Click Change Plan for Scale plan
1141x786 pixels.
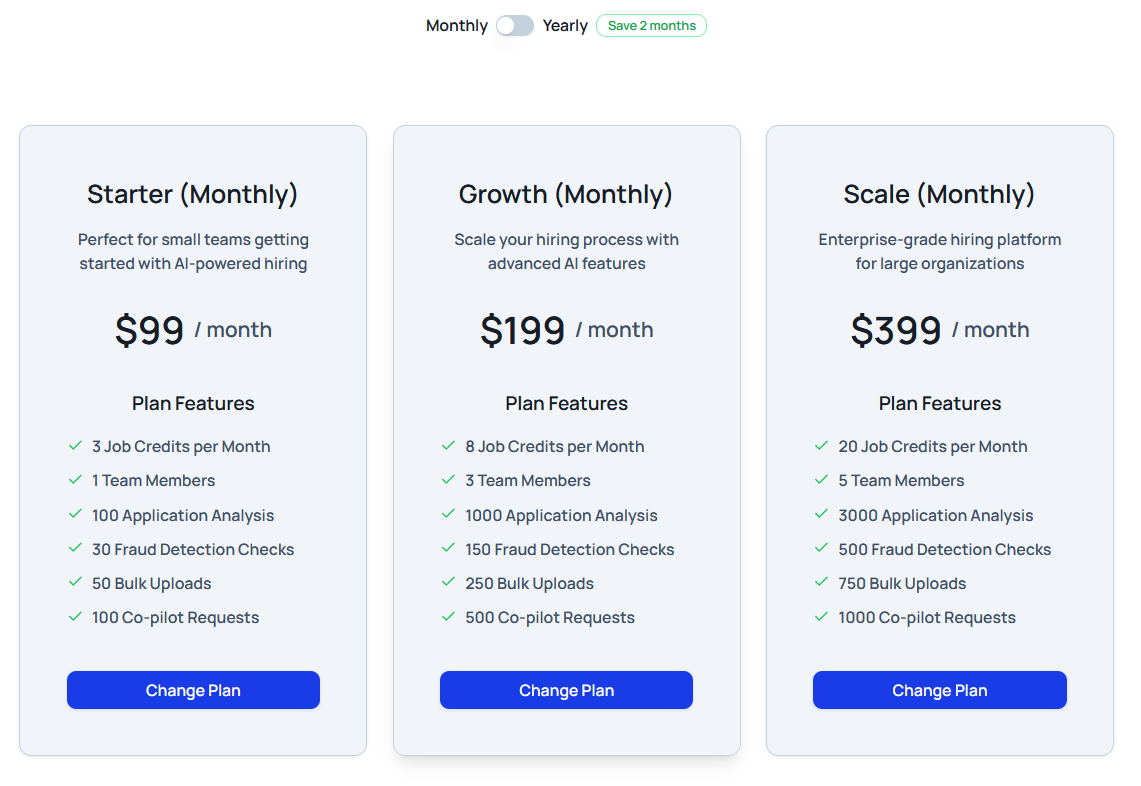939,690
